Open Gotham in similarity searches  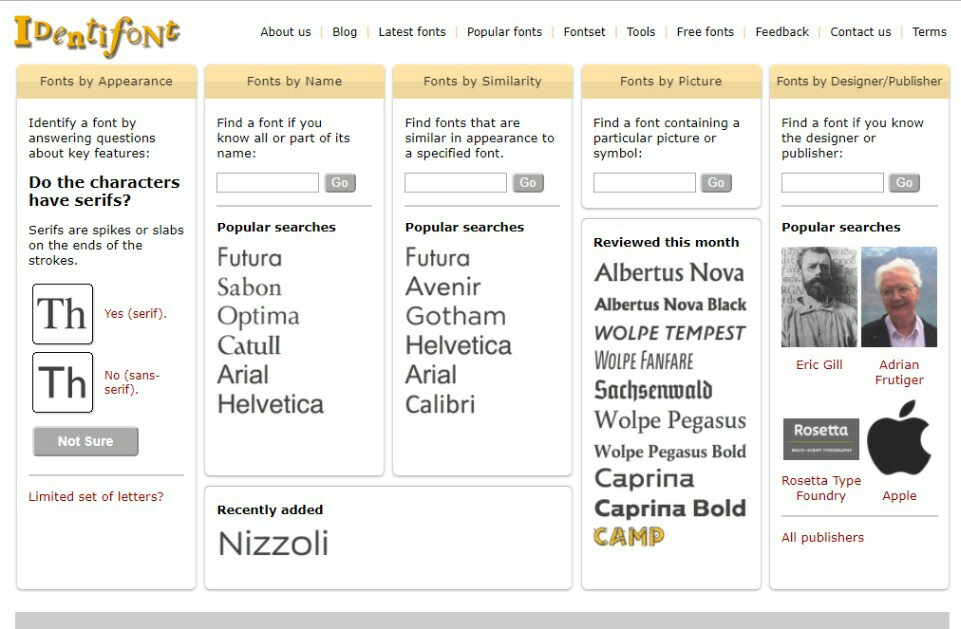point(455,316)
